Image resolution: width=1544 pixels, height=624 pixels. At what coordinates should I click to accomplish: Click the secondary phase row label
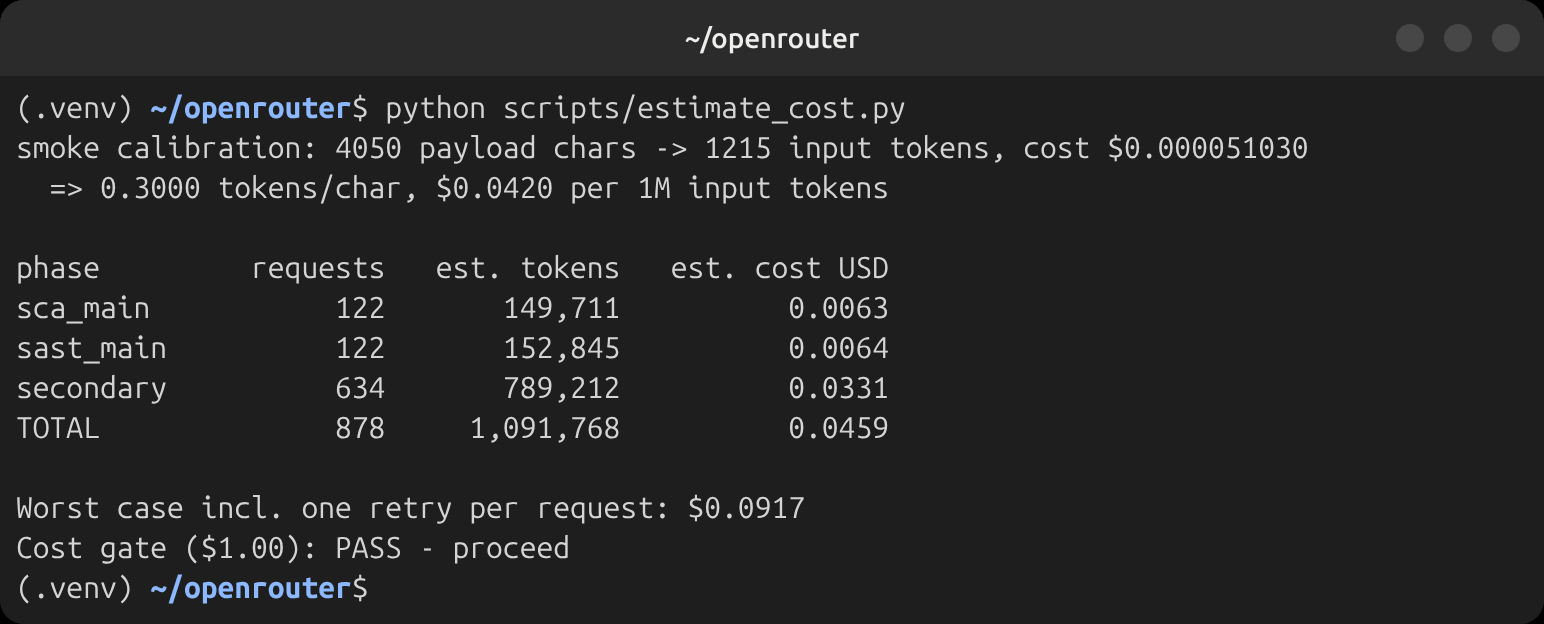click(x=92, y=388)
